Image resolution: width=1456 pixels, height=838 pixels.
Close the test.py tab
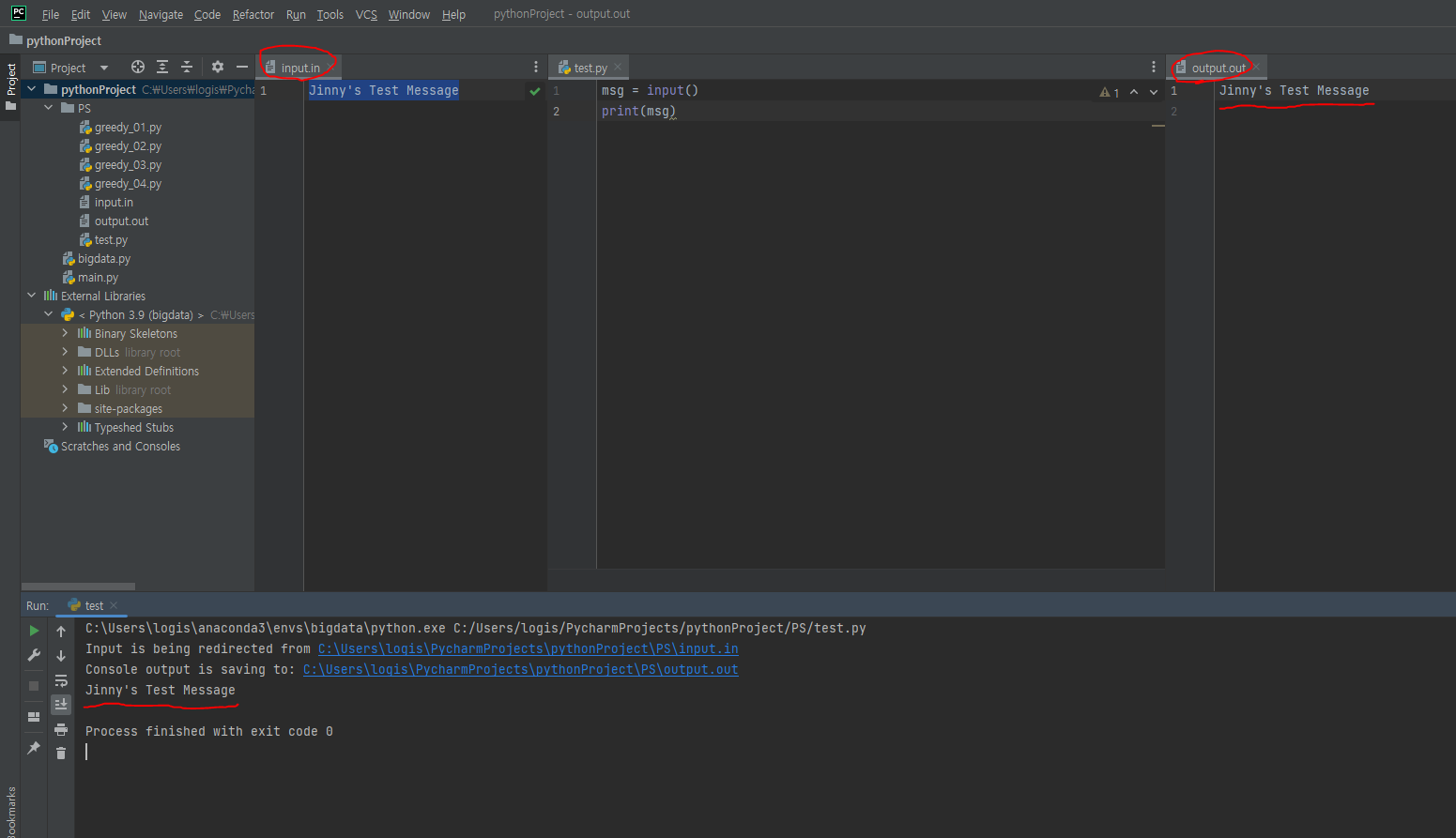click(x=618, y=68)
